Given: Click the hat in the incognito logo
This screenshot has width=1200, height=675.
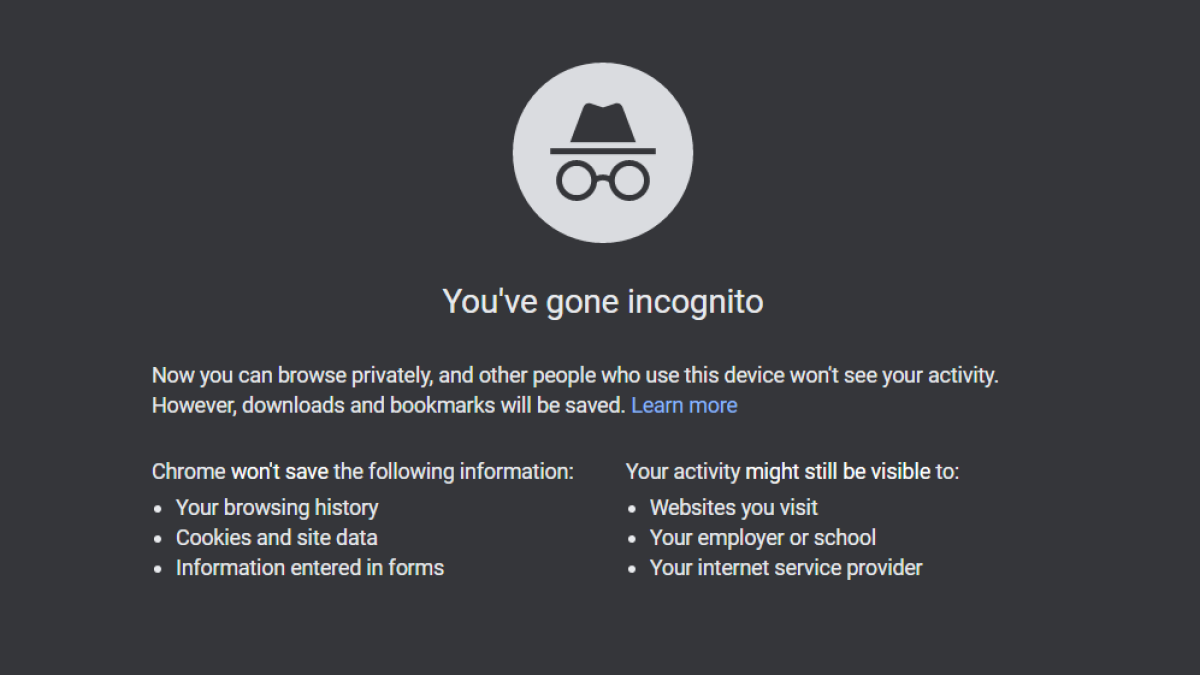Looking at the screenshot, I should click(x=603, y=128).
